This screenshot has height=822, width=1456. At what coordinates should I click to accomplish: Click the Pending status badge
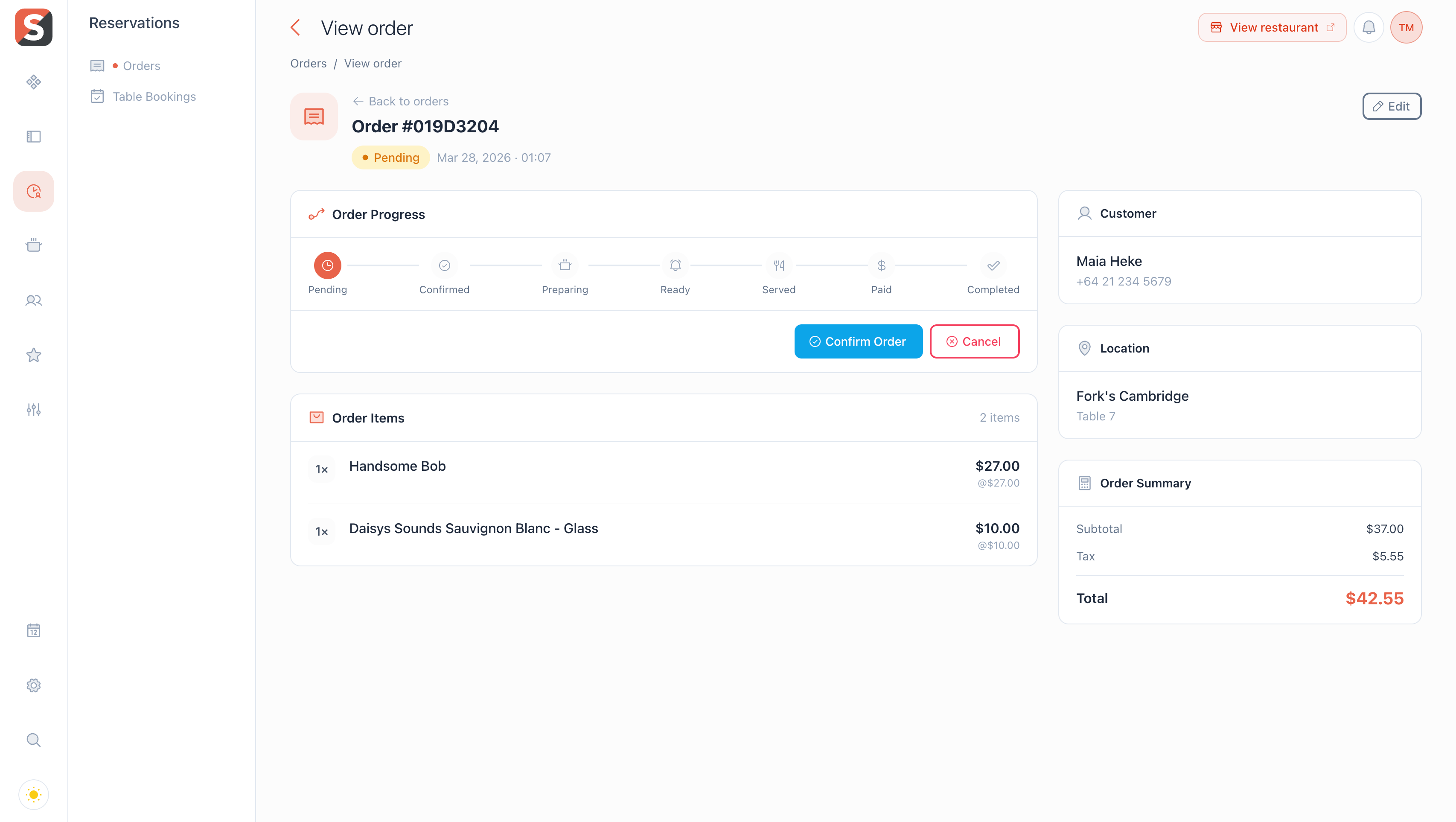pyautogui.click(x=390, y=157)
